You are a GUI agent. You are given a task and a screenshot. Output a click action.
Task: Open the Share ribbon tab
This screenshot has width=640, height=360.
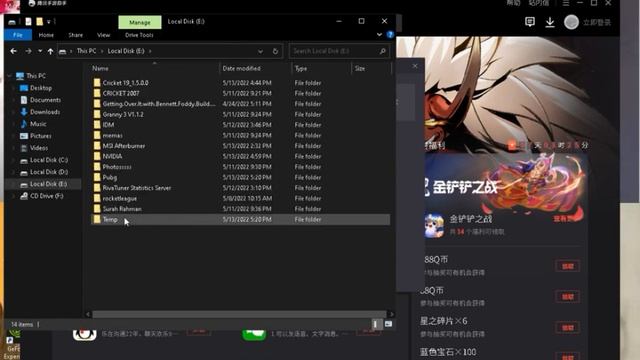(x=76, y=35)
